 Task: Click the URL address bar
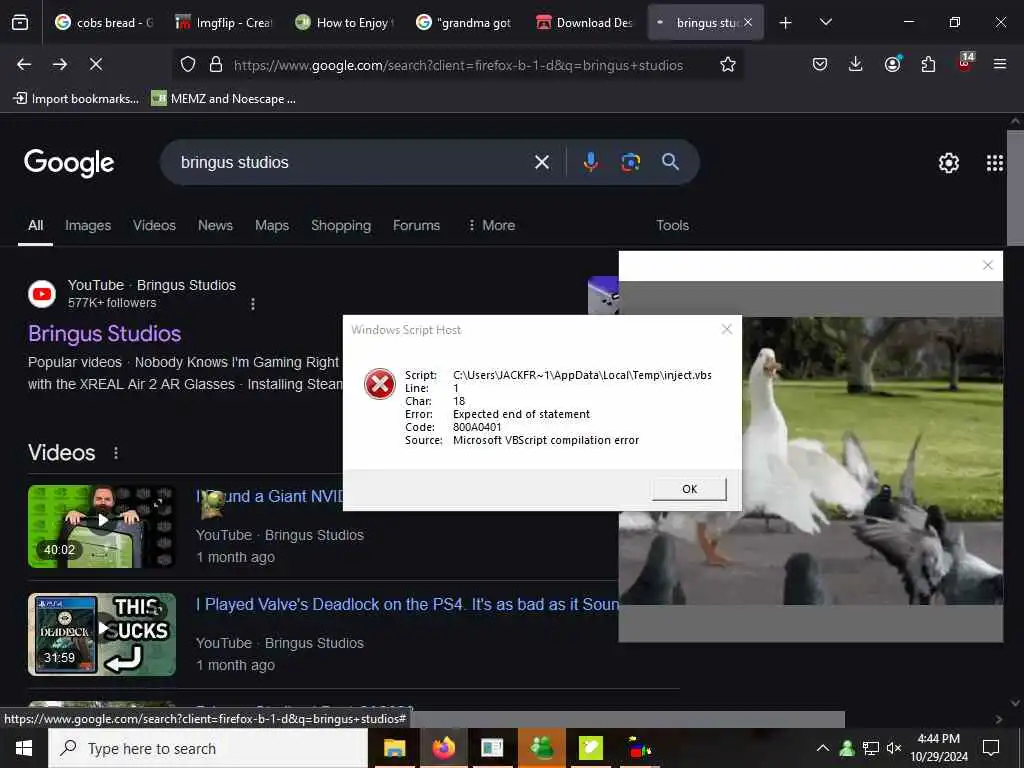pos(458,65)
